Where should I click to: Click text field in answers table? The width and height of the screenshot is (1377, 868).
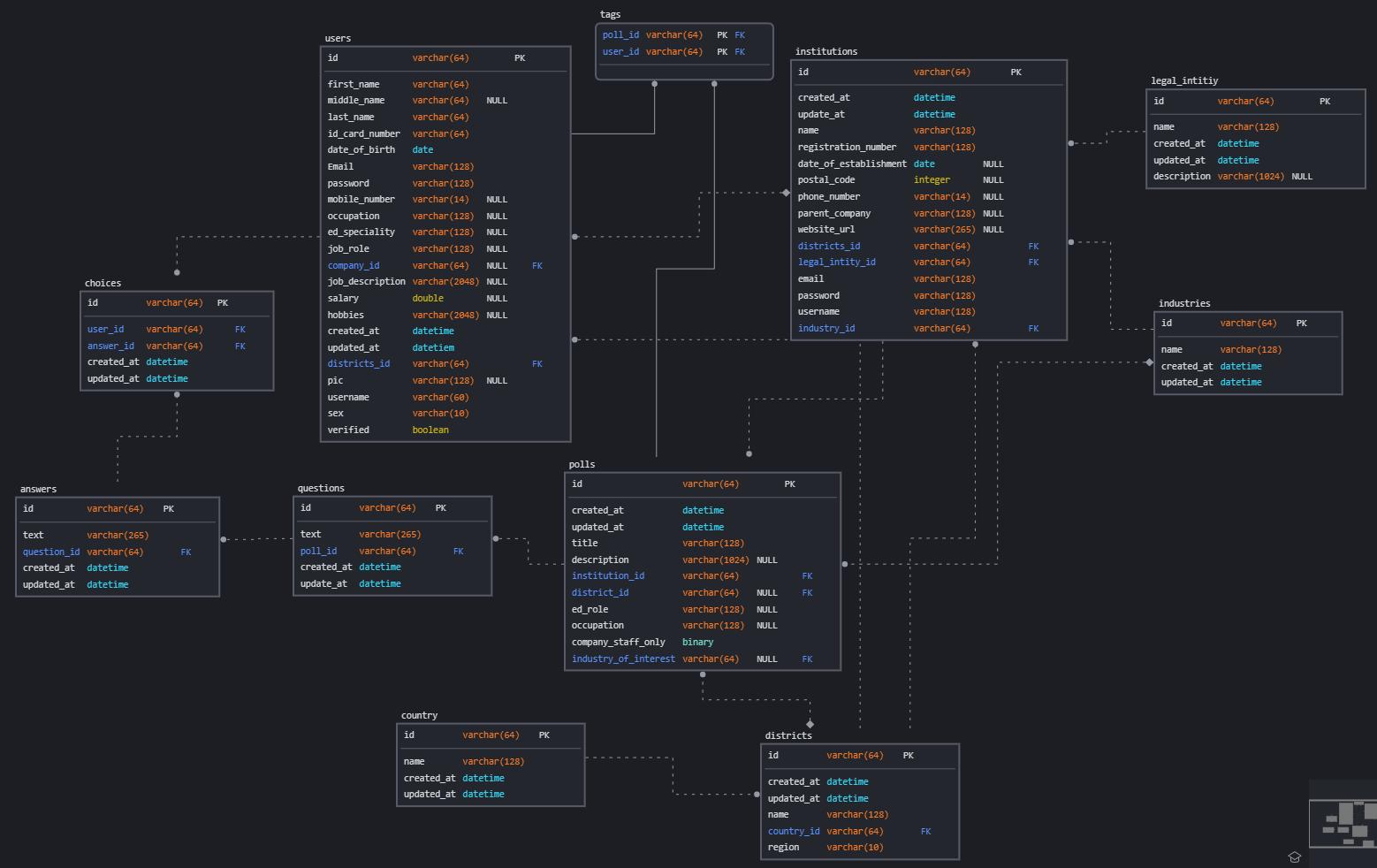(x=118, y=536)
